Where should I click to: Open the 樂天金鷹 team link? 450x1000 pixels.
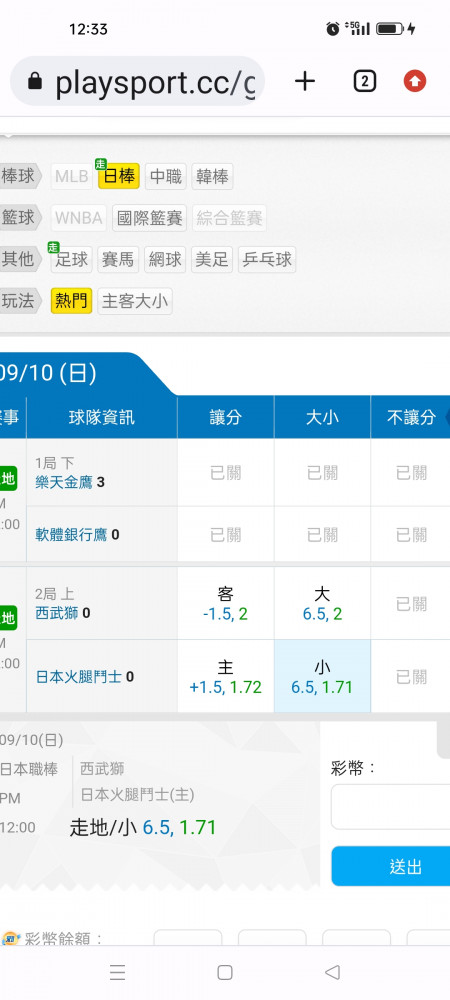64,482
